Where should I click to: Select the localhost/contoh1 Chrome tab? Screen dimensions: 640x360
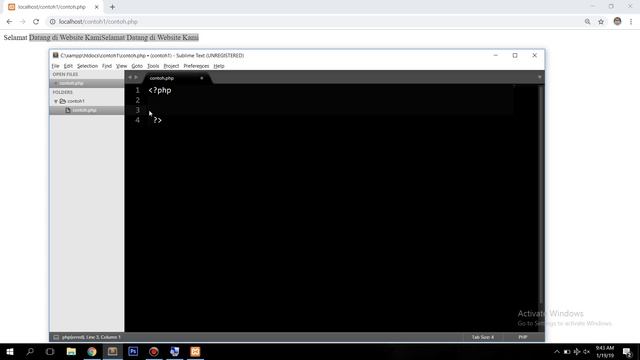coord(52,7)
